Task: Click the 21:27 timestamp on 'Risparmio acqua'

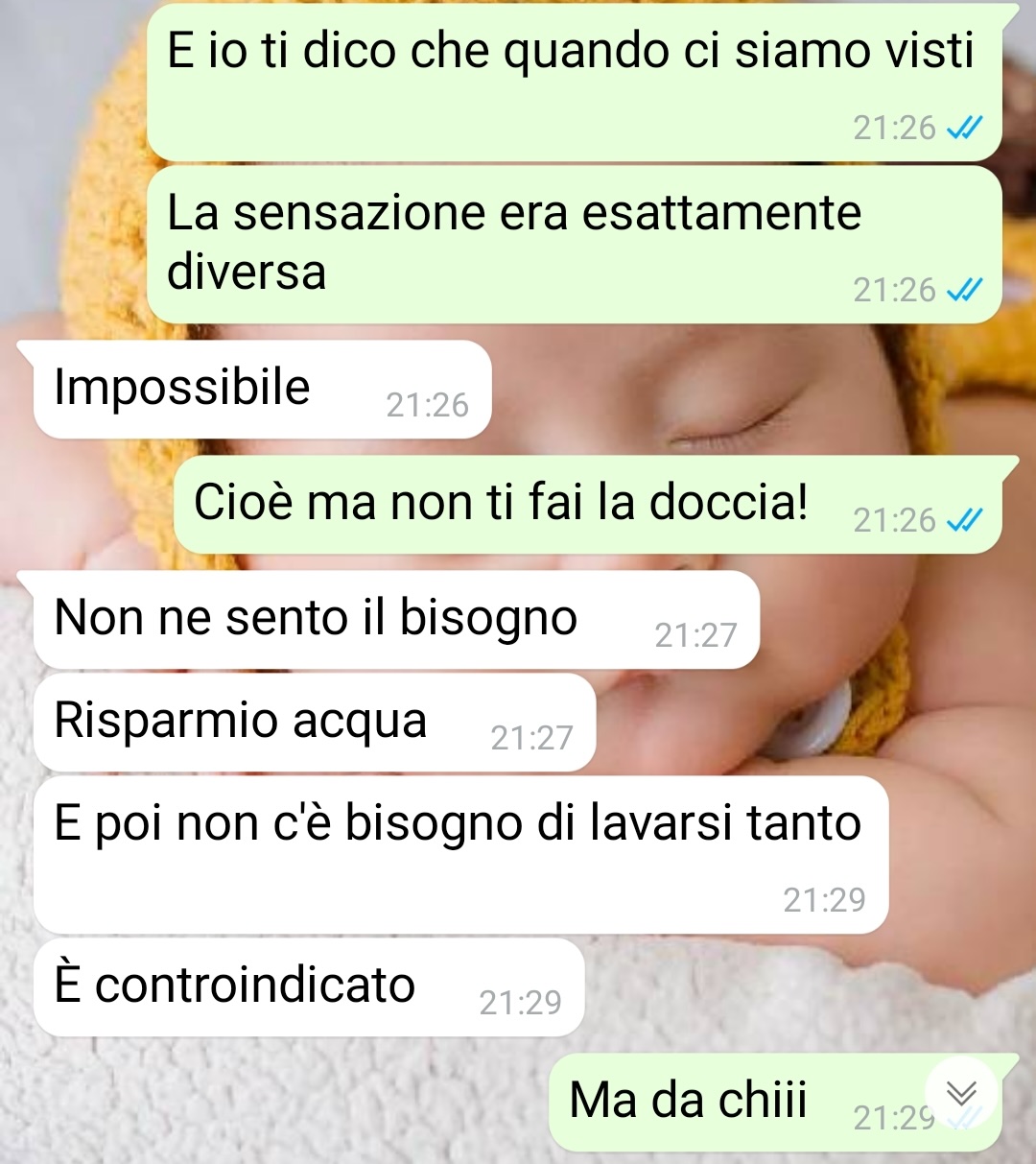Action: tap(531, 738)
